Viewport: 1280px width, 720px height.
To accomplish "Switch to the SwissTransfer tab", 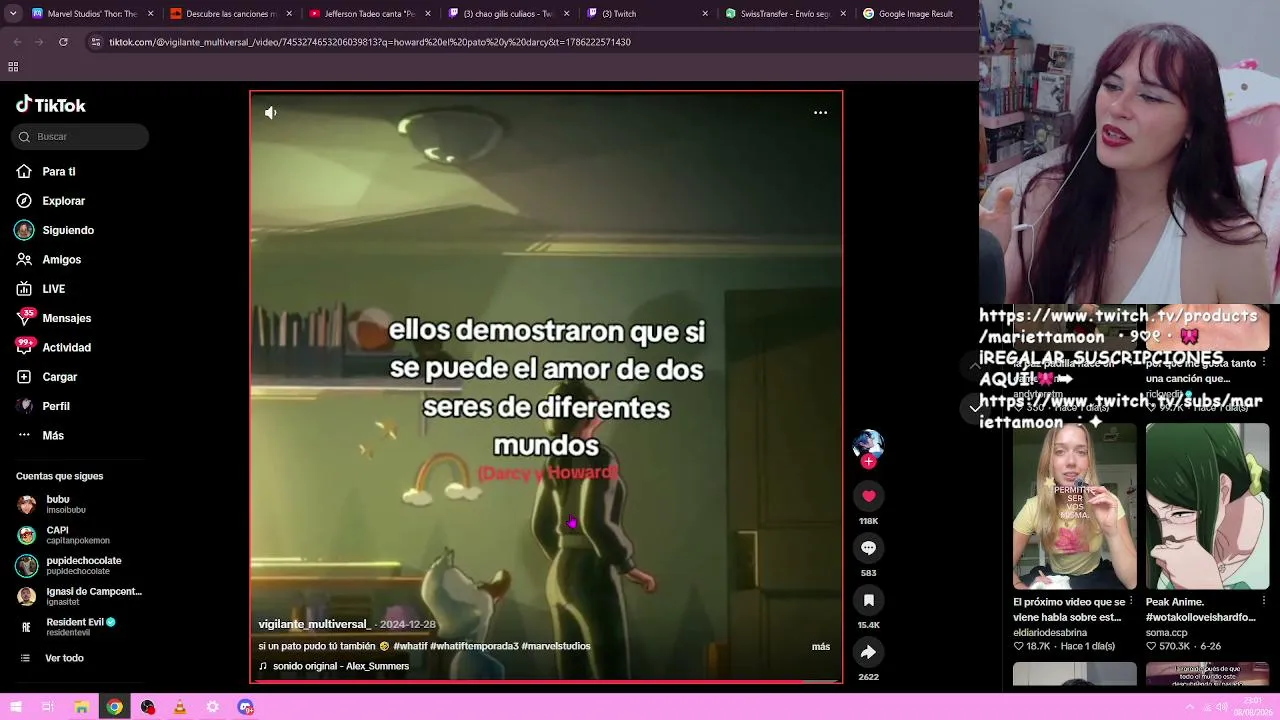I will click(x=785, y=14).
